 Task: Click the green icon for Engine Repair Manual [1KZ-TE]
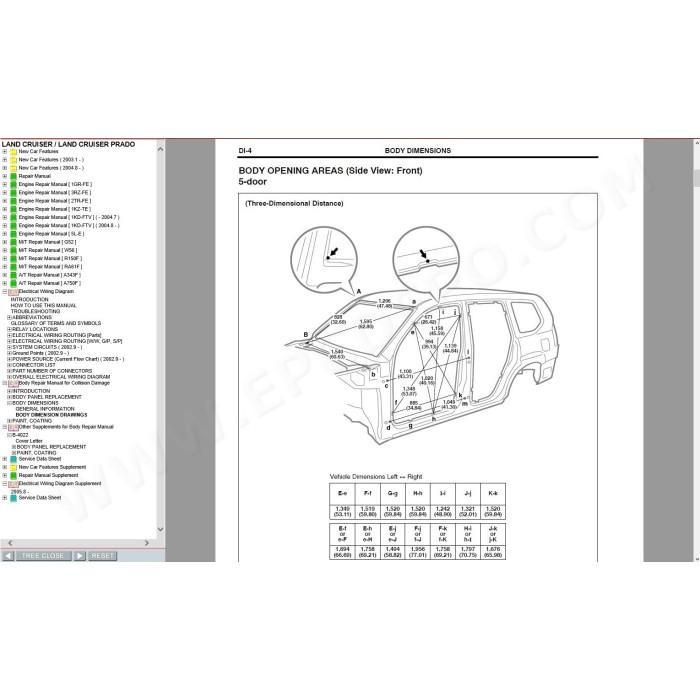(13, 209)
